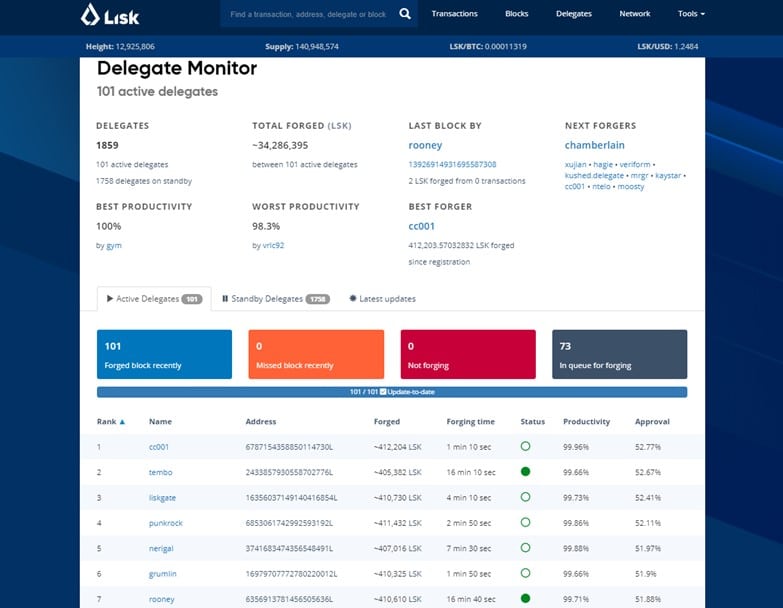Open block ID 13926914931695587308 link
This screenshot has height=608, width=783.
click(452, 164)
